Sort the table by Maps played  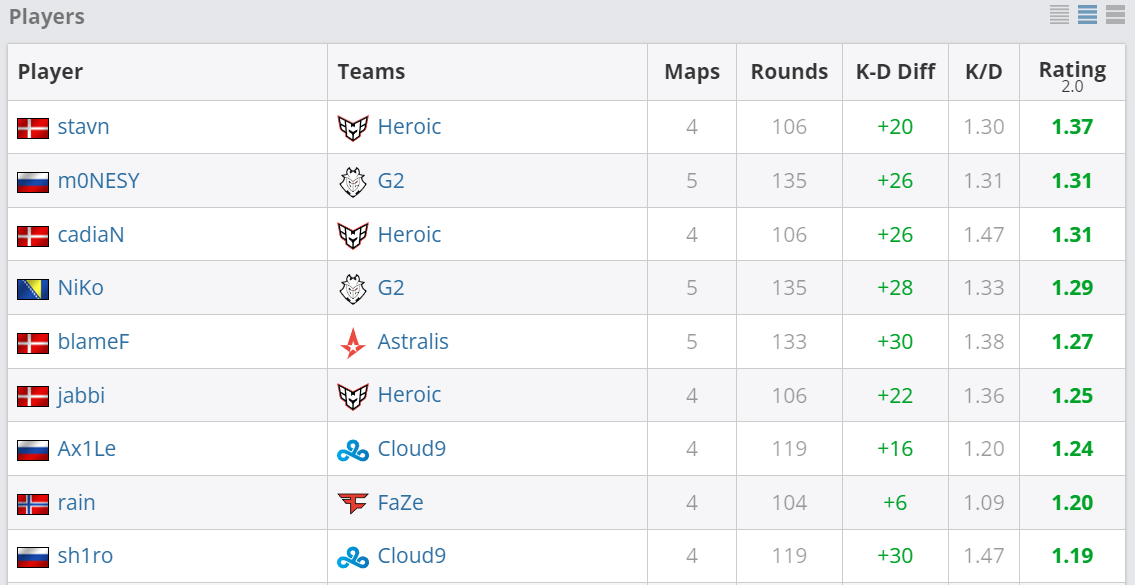[x=691, y=71]
